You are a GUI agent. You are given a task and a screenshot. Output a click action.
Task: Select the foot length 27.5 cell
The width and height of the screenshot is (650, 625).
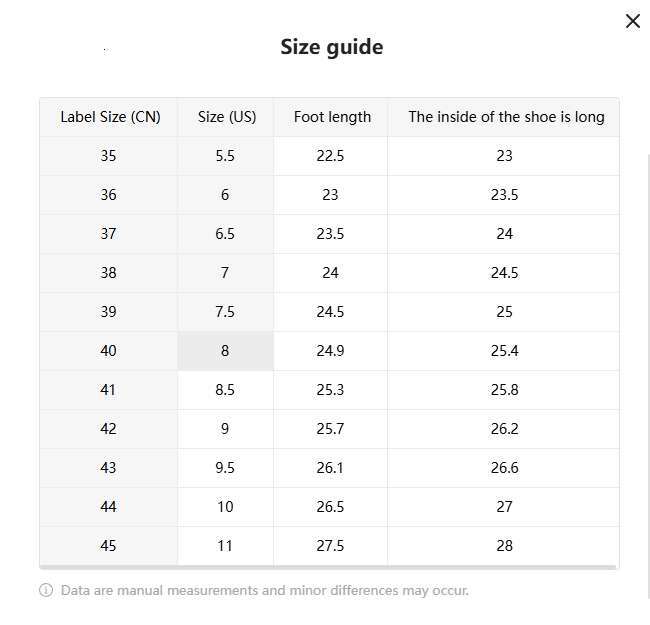[x=331, y=546]
